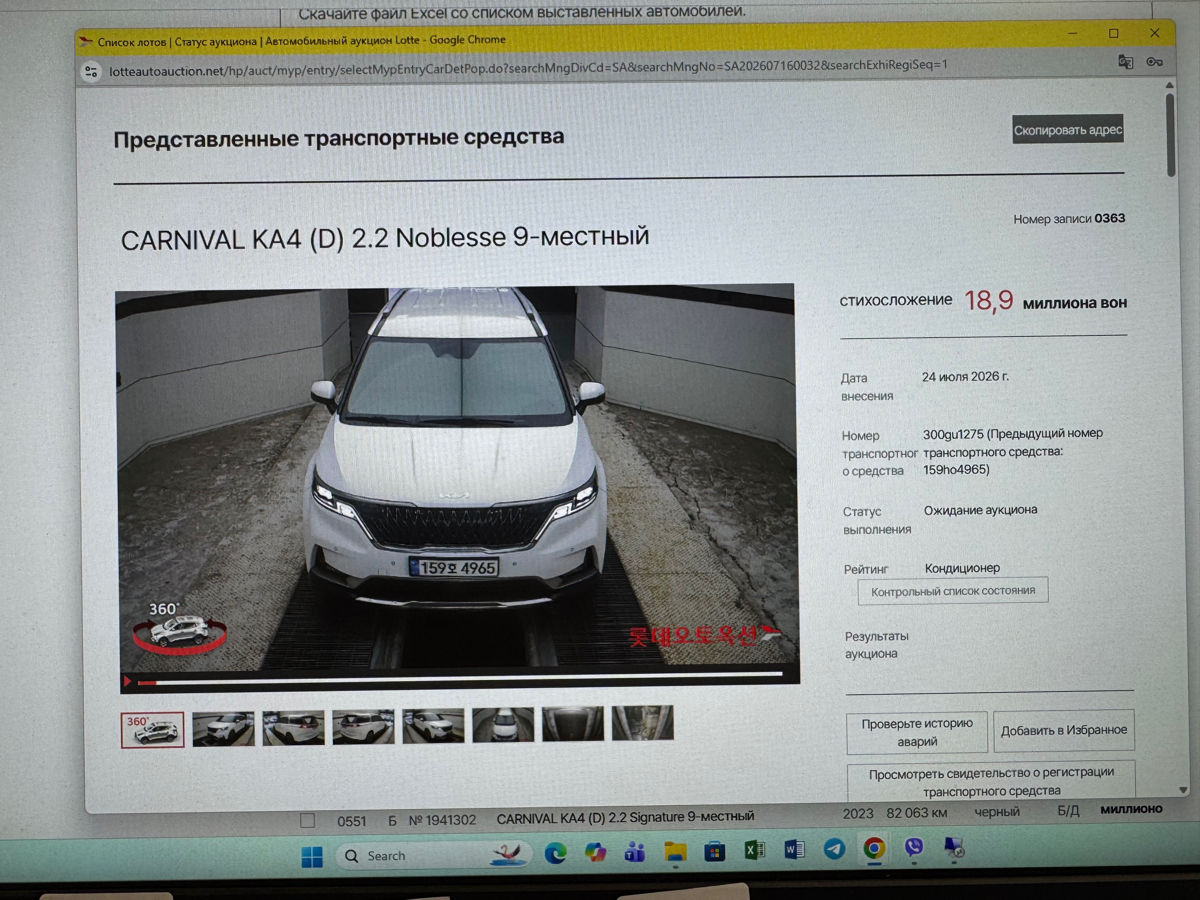This screenshot has width=1200, height=900.
Task: Select the rear-left view car thumbnail
Action: 363,726
